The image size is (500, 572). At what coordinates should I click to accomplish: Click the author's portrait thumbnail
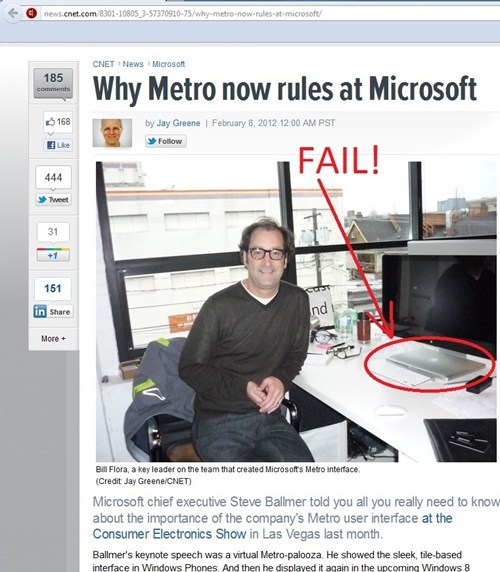112,133
